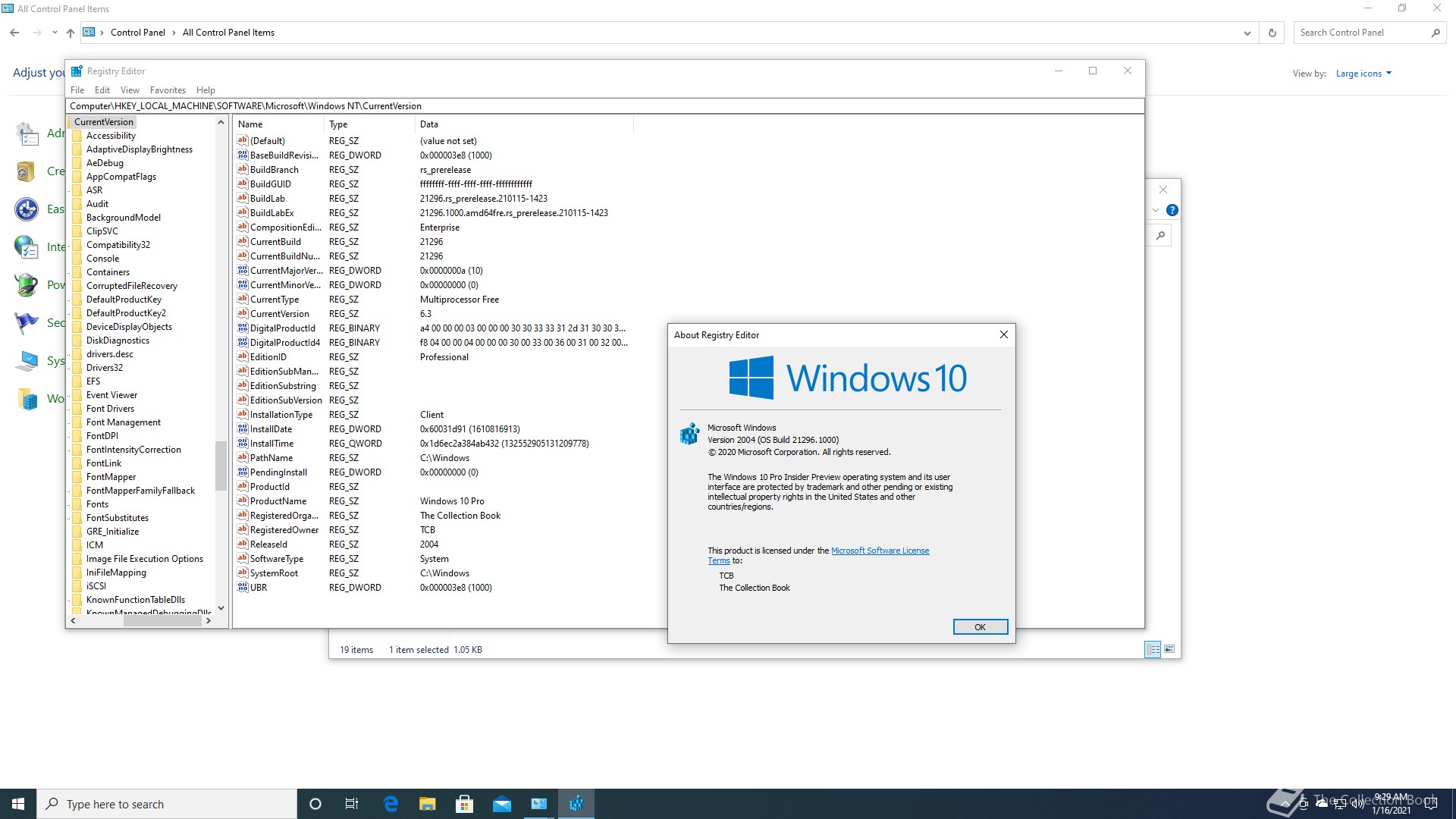Select AppCompatFlags key in tree
Screen dimensions: 1456x819
[121, 177]
